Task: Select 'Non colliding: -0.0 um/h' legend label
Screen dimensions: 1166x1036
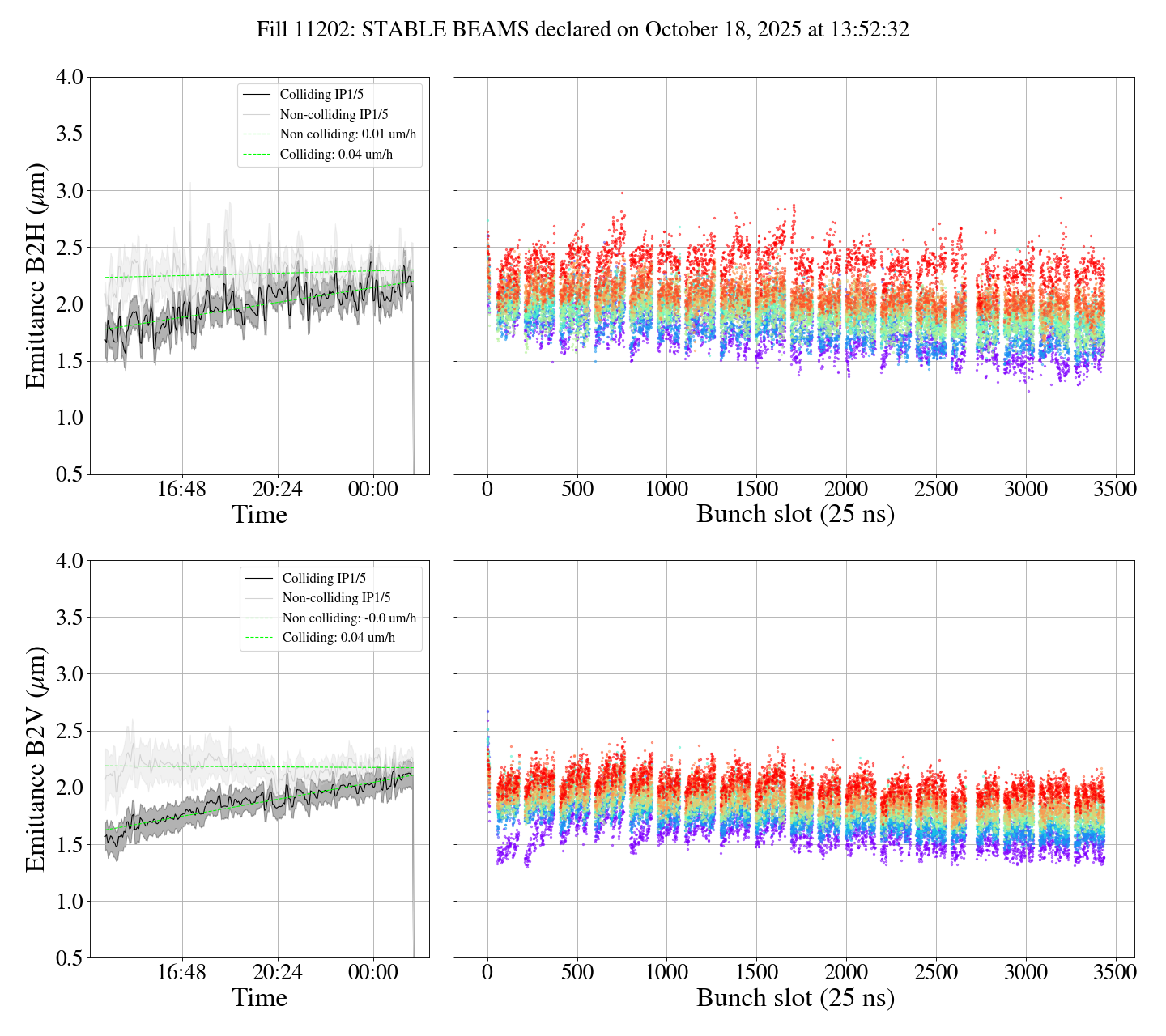Action: tap(349, 618)
